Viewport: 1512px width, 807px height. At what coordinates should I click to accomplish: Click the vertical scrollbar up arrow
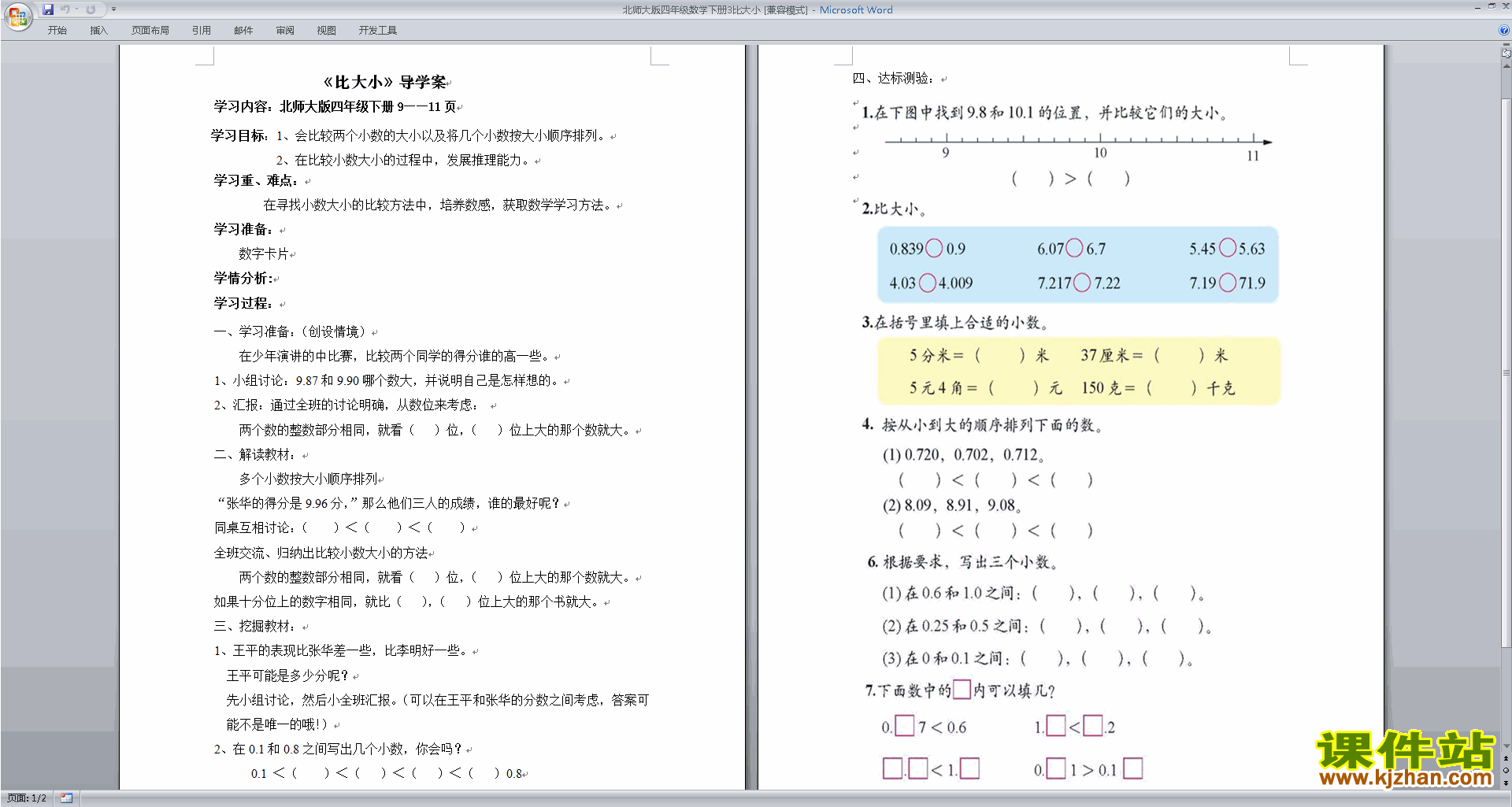[x=1506, y=66]
